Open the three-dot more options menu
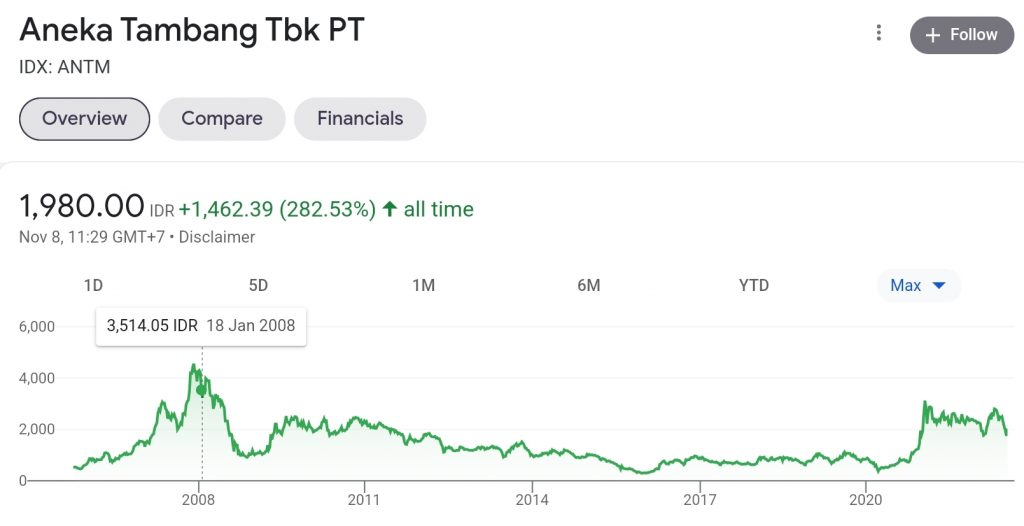1024x526 pixels. point(879,33)
